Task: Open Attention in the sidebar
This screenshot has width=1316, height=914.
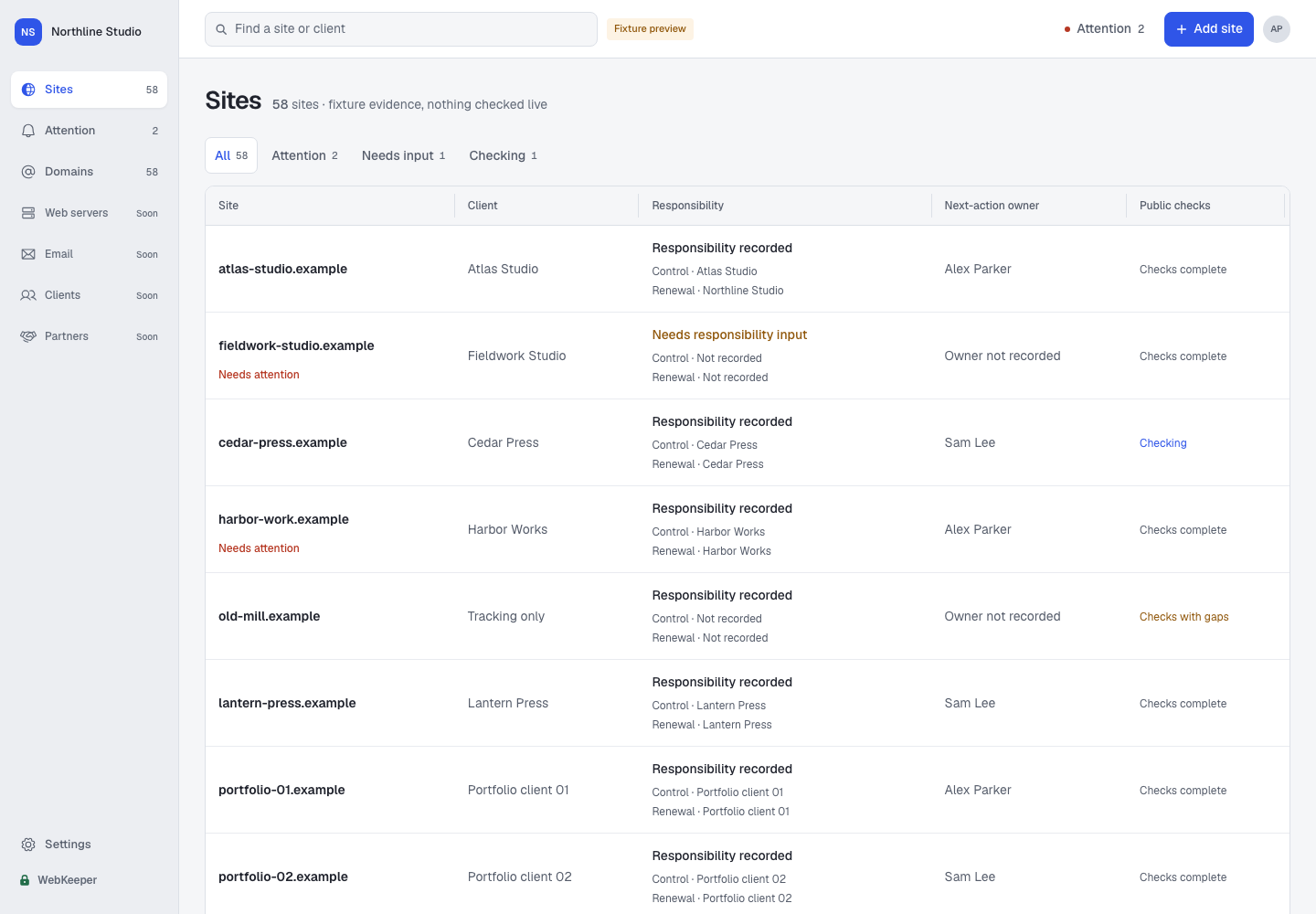Action: click(89, 131)
